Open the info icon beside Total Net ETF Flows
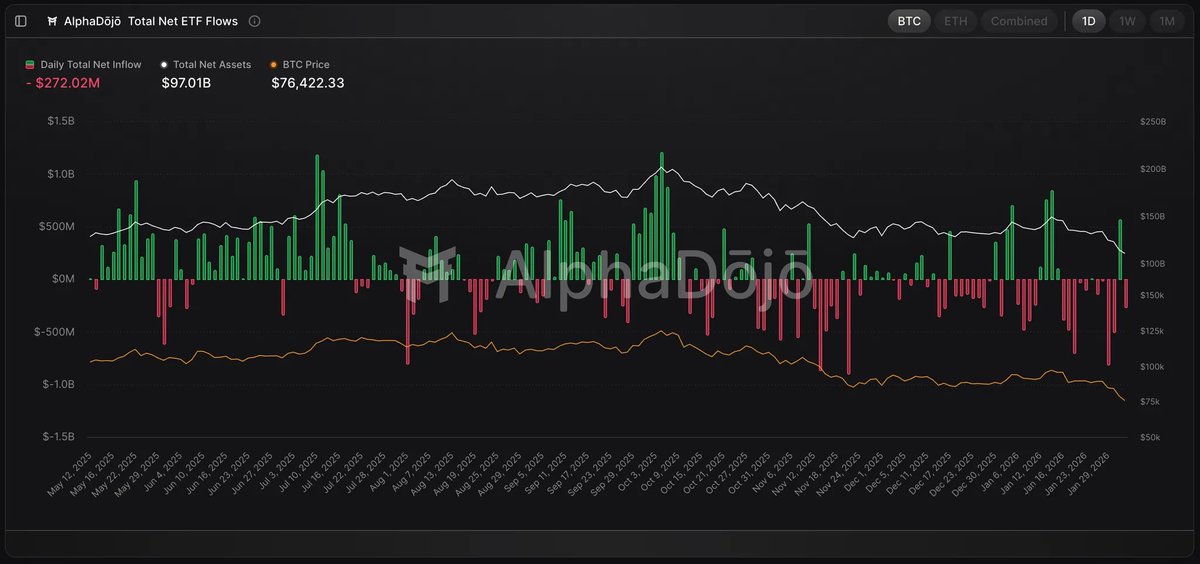 tap(254, 21)
